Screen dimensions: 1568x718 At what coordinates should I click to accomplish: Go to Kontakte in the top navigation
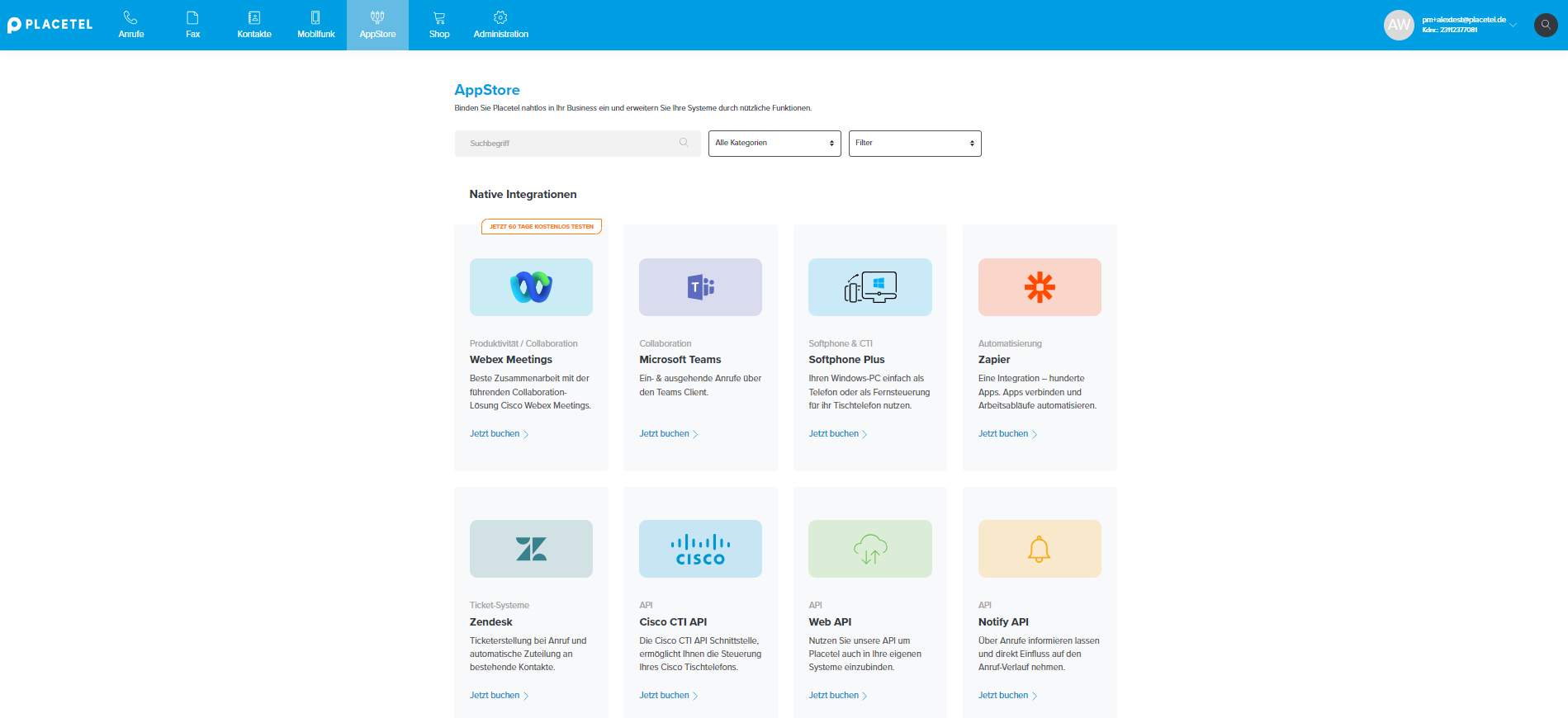(x=254, y=25)
